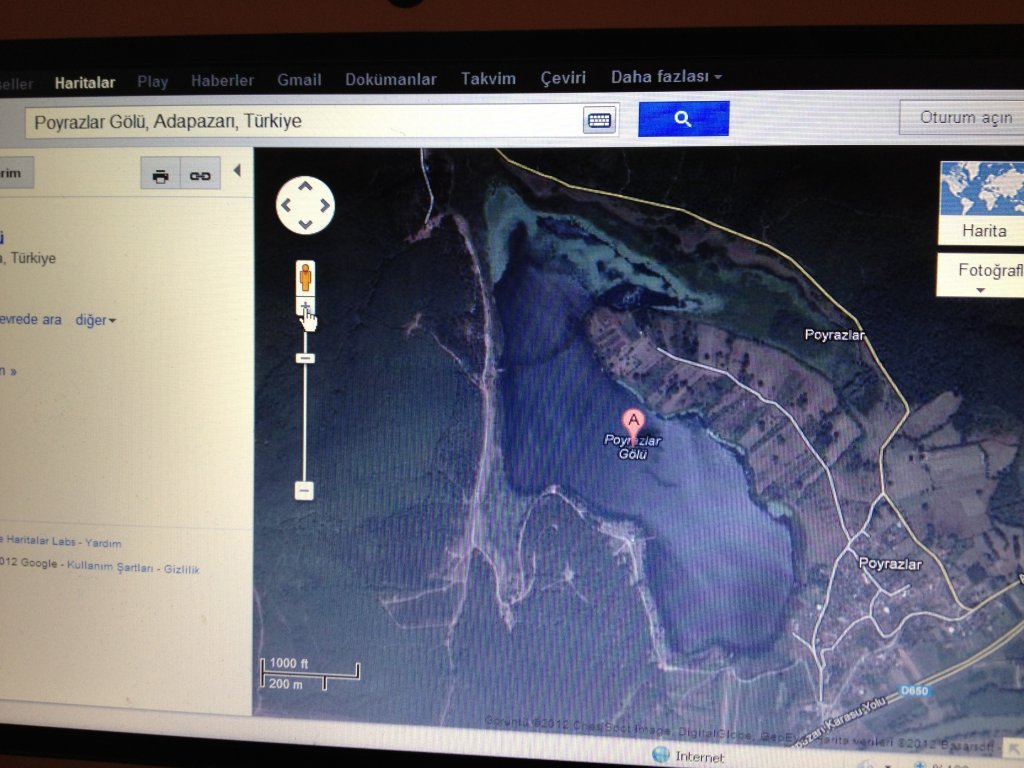
Task: Collapse the left side panel arrow
Action: [x=237, y=171]
